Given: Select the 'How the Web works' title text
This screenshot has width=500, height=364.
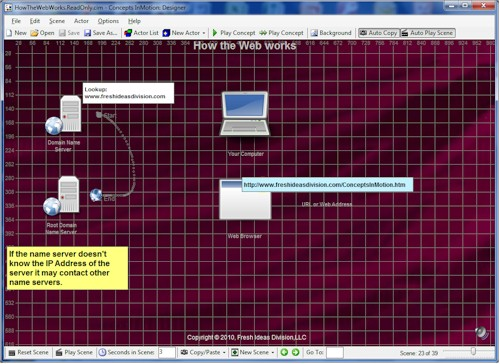Looking at the screenshot, I should click(x=245, y=46).
